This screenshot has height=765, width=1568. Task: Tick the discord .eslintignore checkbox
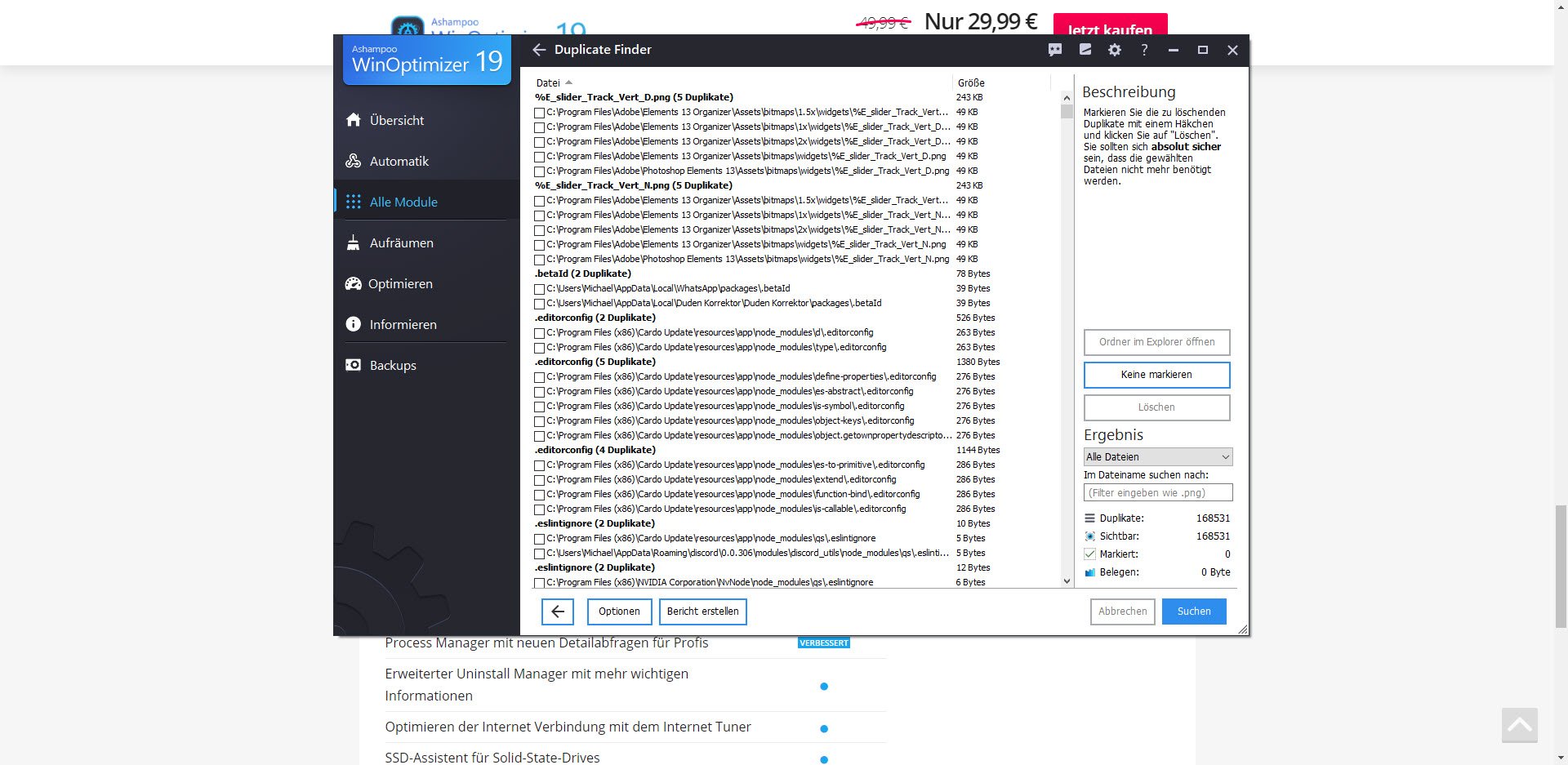point(539,554)
